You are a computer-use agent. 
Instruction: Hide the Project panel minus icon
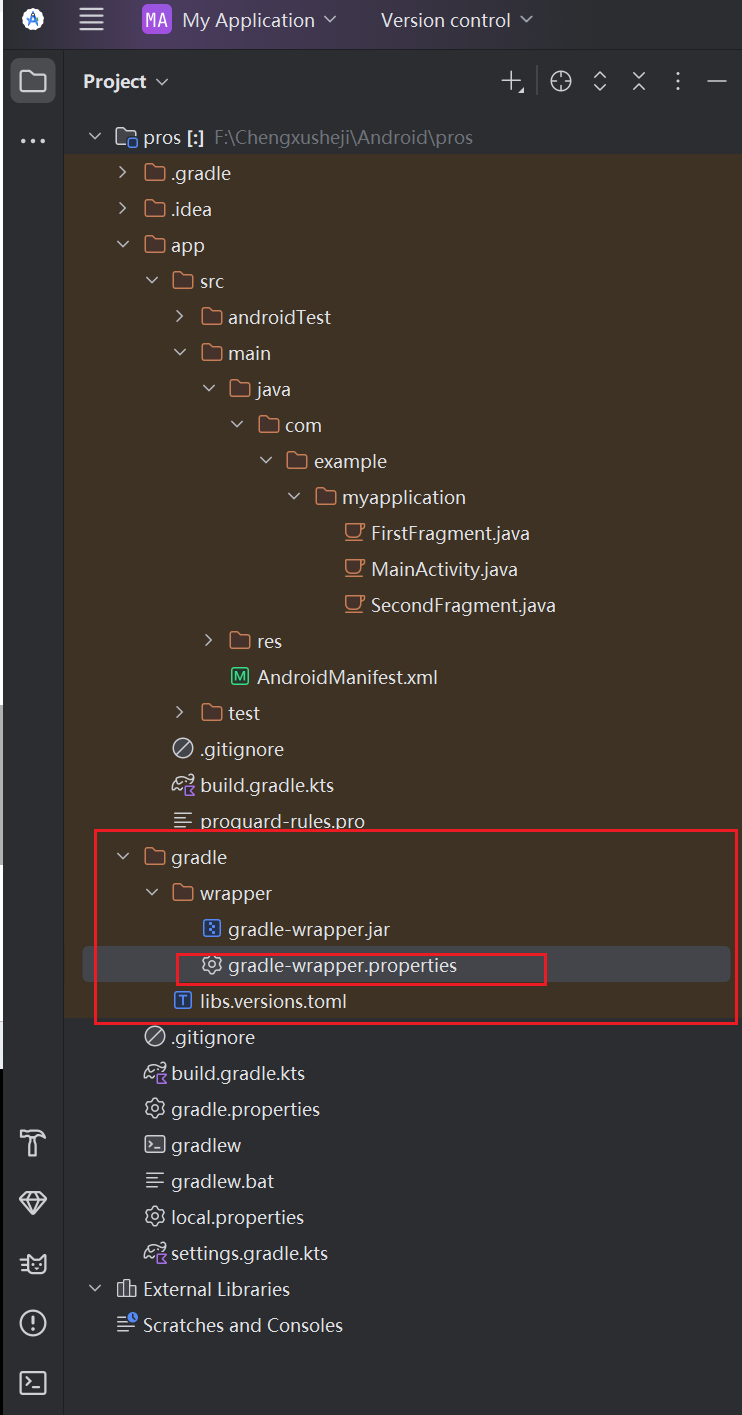(716, 82)
